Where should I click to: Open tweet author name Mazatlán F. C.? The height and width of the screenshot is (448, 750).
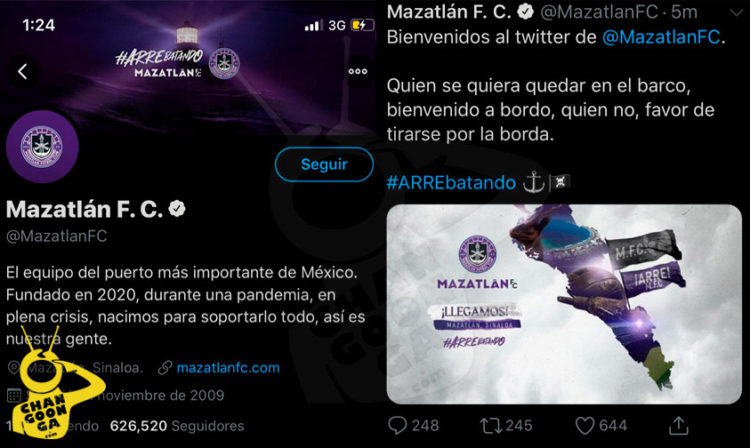(449, 12)
